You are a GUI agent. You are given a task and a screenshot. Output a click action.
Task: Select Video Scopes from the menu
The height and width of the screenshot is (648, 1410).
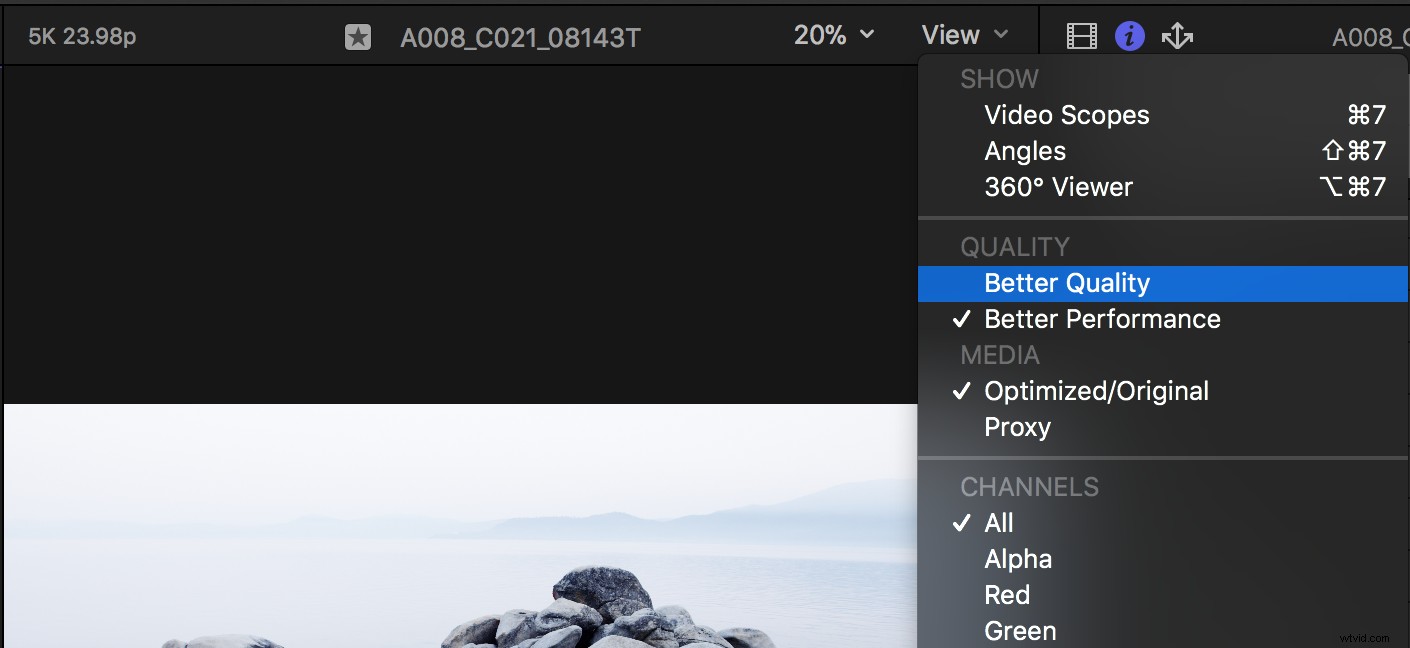(x=1066, y=115)
